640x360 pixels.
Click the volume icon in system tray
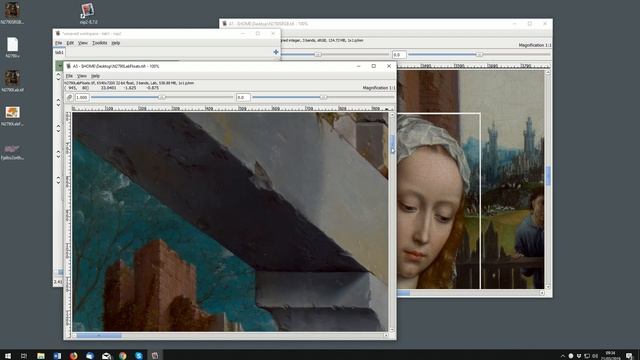click(x=595, y=356)
